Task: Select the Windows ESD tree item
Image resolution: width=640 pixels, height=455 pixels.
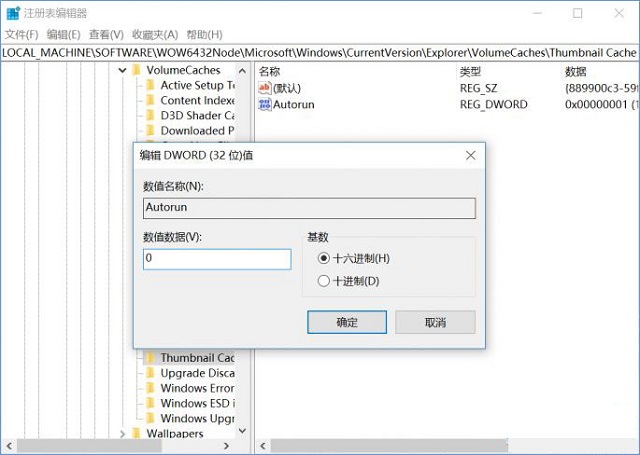Action: 198,403
